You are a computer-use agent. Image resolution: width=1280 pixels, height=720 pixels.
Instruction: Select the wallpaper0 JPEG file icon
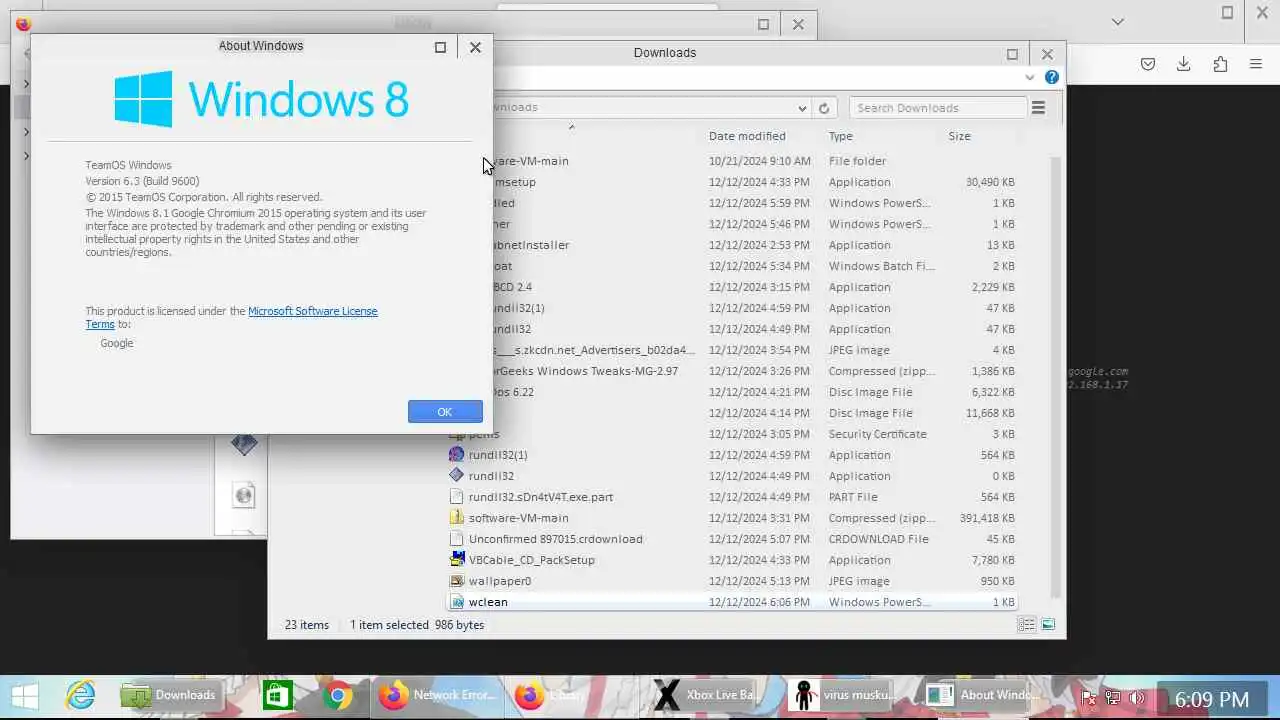point(457,581)
